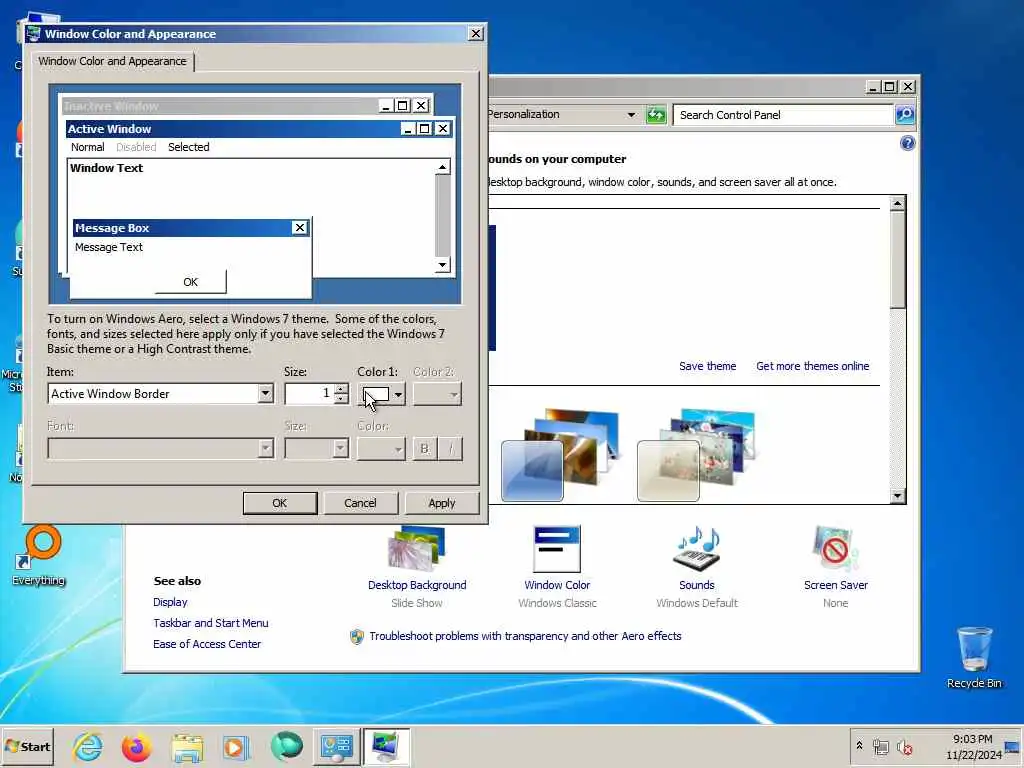
Task: Click the preview window scroll down arrow
Action: click(x=443, y=264)
